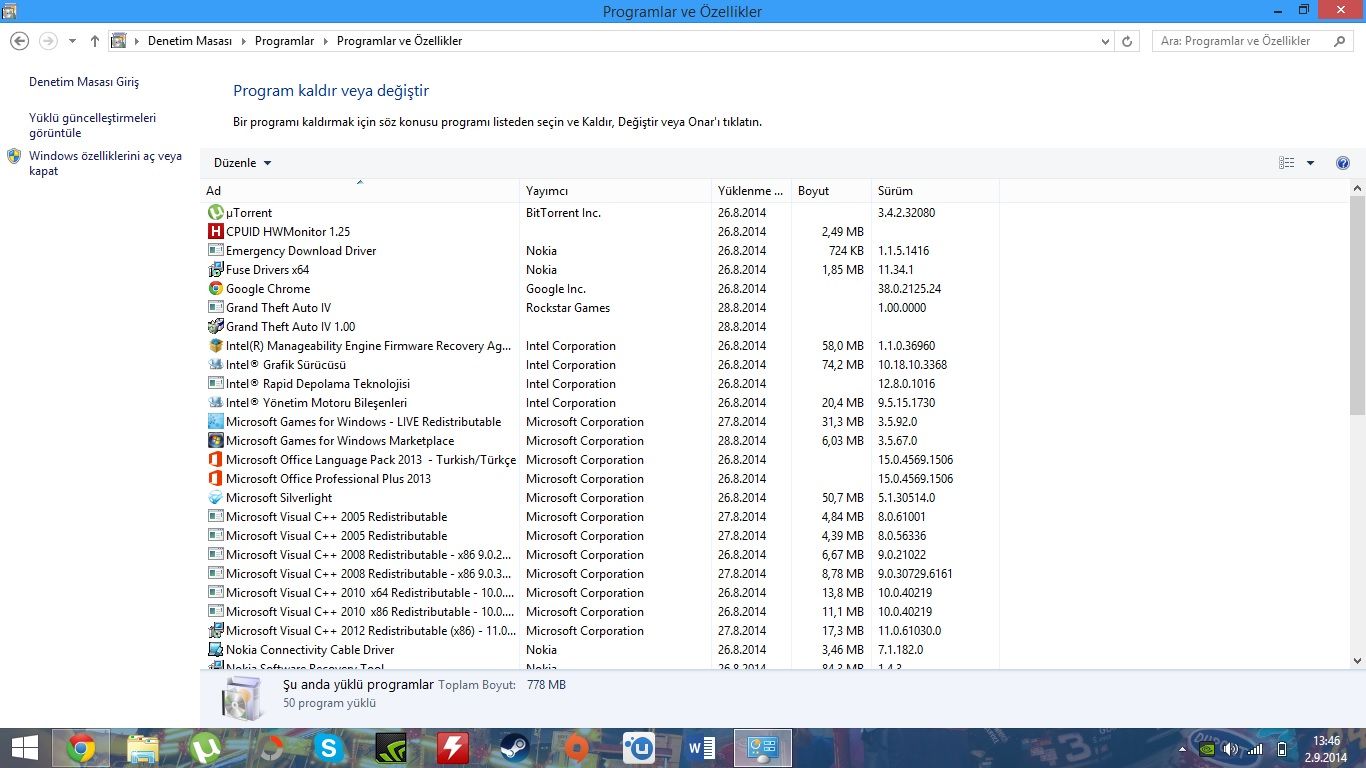Image resolution: width=1366 pixels, height=768 pixels.
Task: Select Grand Theft Auto IV 1.00 icon
Action: [215, 327]
